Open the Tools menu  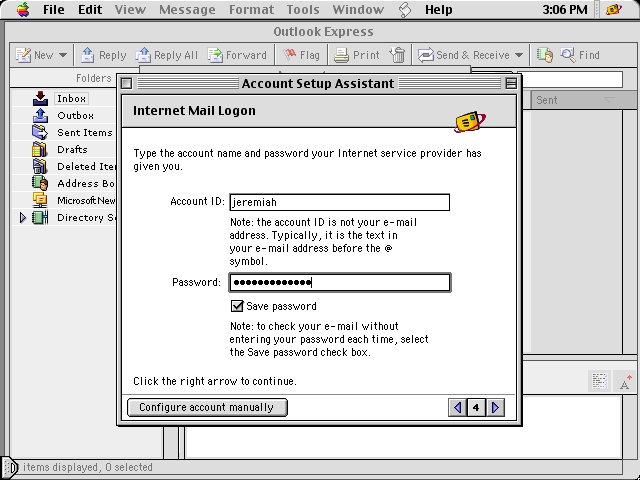pyautogui.click(x=303, y=9)
